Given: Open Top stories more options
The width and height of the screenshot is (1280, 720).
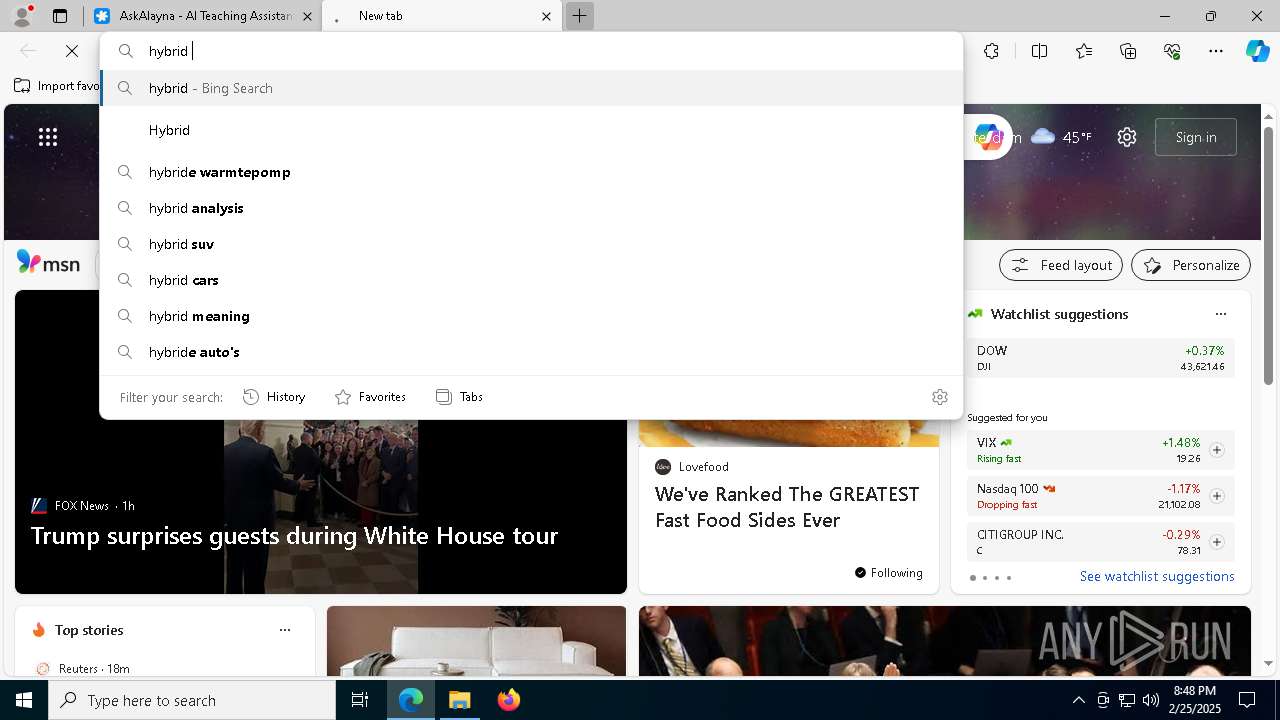Looking at the screenshot, I should 285,630.
